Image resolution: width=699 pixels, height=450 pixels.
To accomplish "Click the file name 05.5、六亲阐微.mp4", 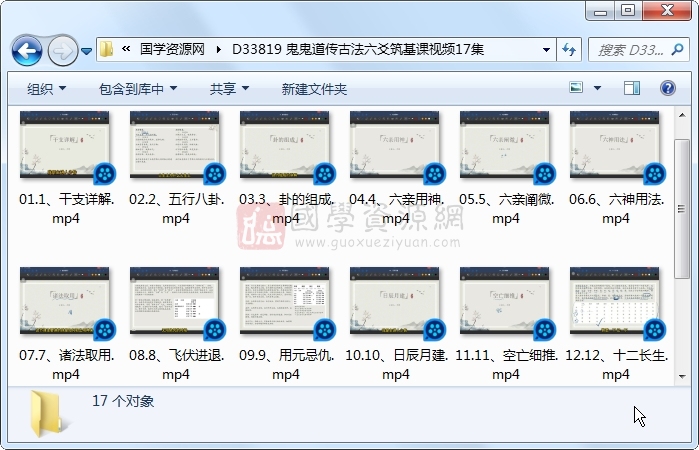I will (x=506, y=209).
